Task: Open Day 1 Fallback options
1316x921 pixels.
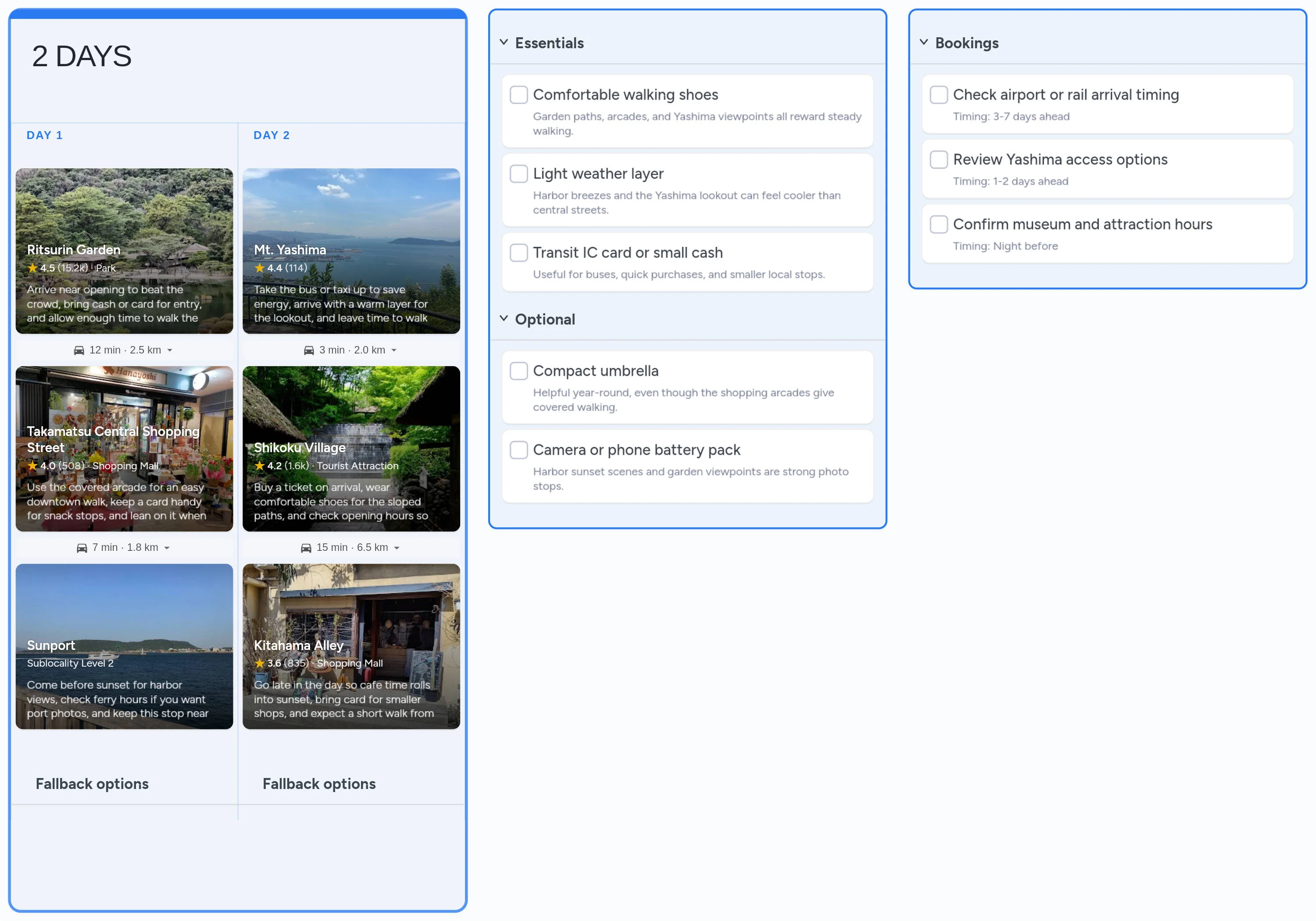Action: pos(92,783)
